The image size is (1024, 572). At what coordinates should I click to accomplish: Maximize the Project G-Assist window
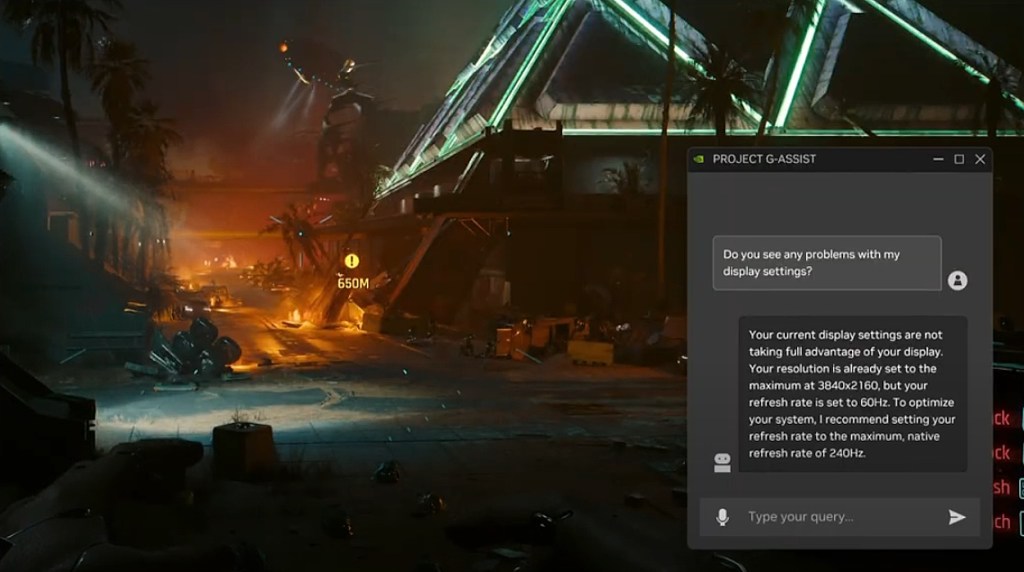click(x=959, y=159)
